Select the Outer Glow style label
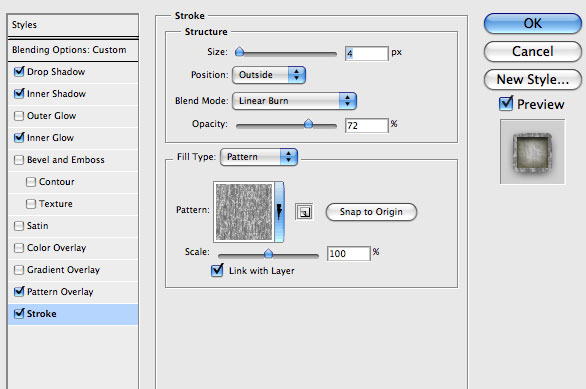586x389 pixels. point(52,116)
